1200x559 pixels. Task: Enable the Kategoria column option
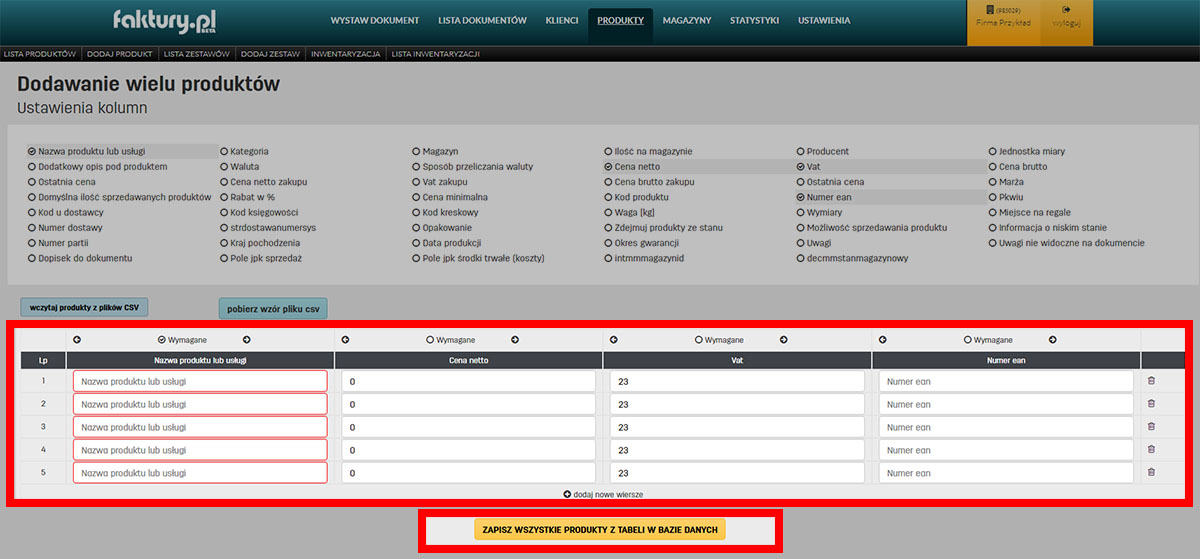point(224,152)
